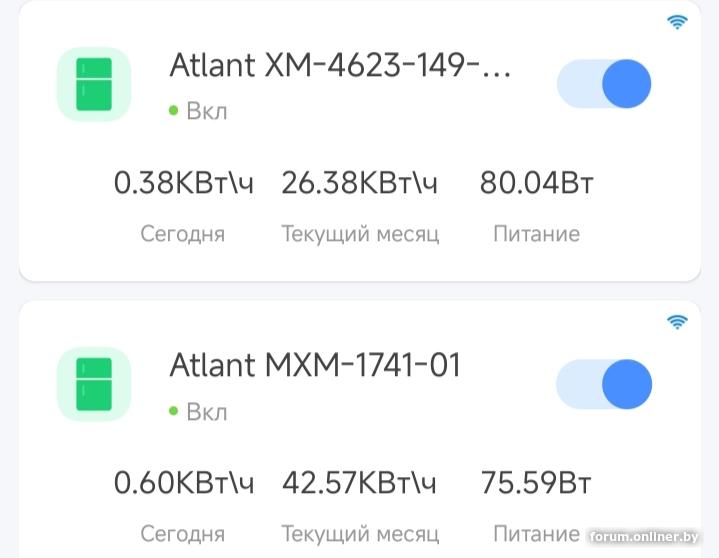Tap the 80.04Вт power reading

point(537,184)
